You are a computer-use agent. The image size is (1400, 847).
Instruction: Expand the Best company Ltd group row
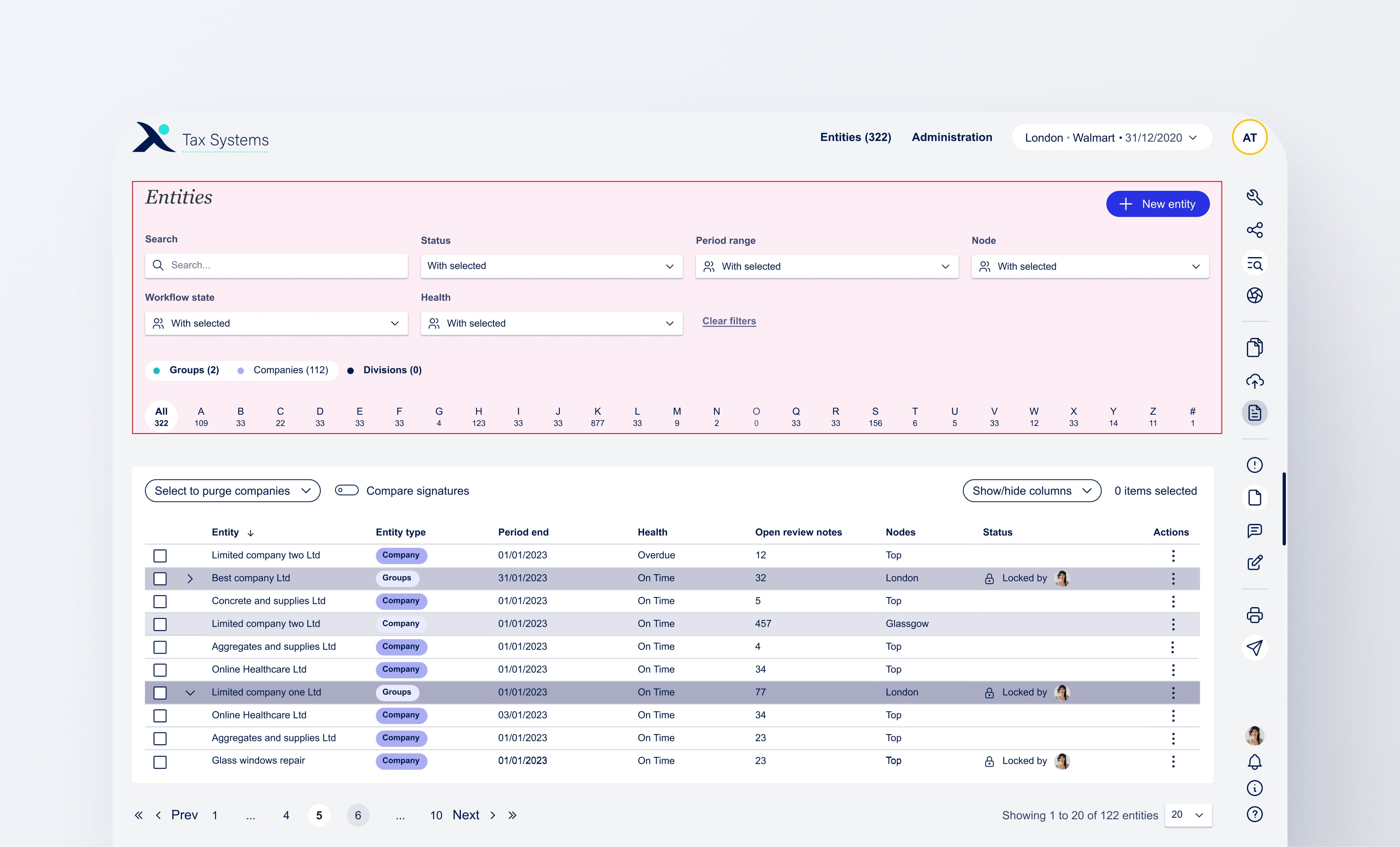point(190,578)
